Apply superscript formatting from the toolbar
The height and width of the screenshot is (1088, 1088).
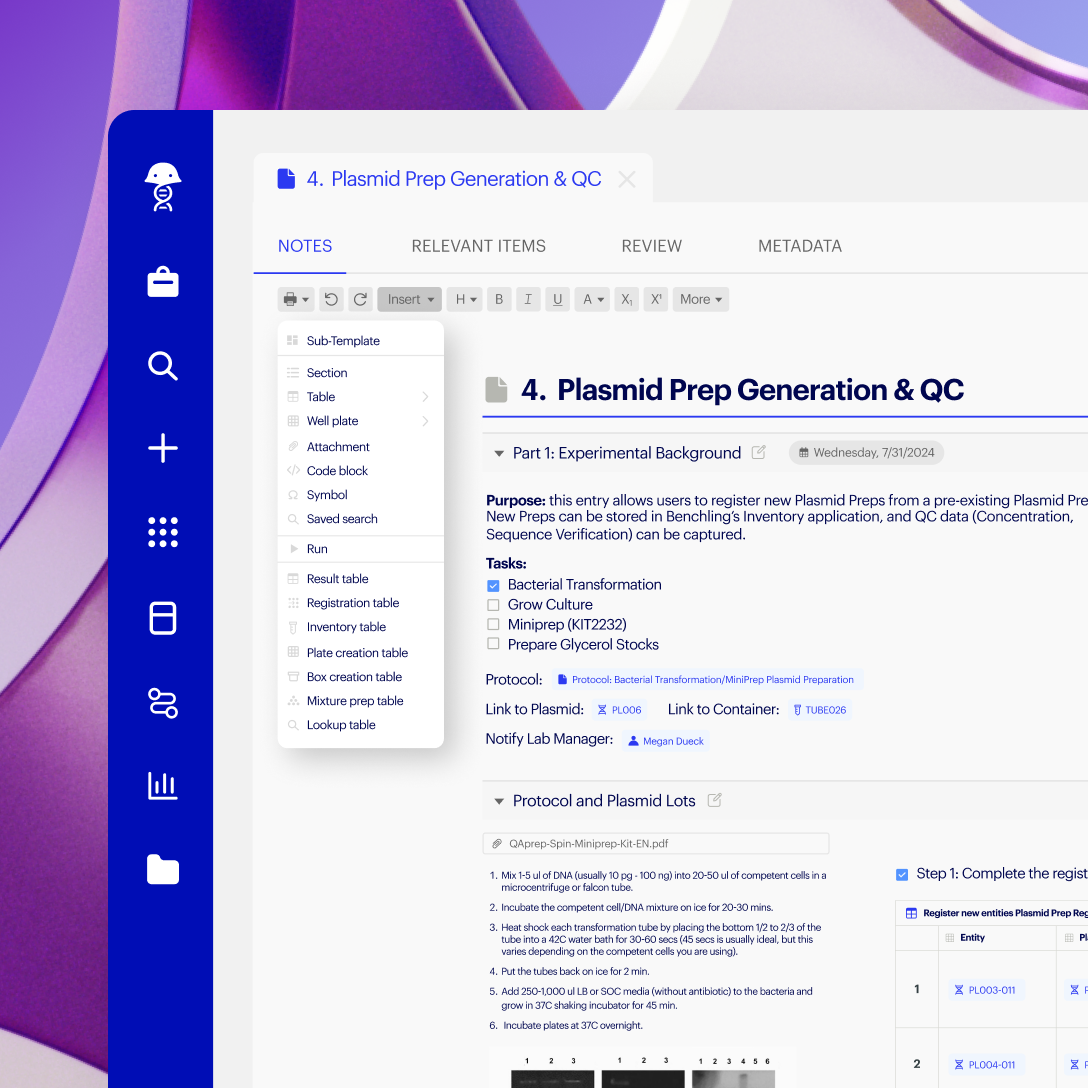tap(656, 299)
